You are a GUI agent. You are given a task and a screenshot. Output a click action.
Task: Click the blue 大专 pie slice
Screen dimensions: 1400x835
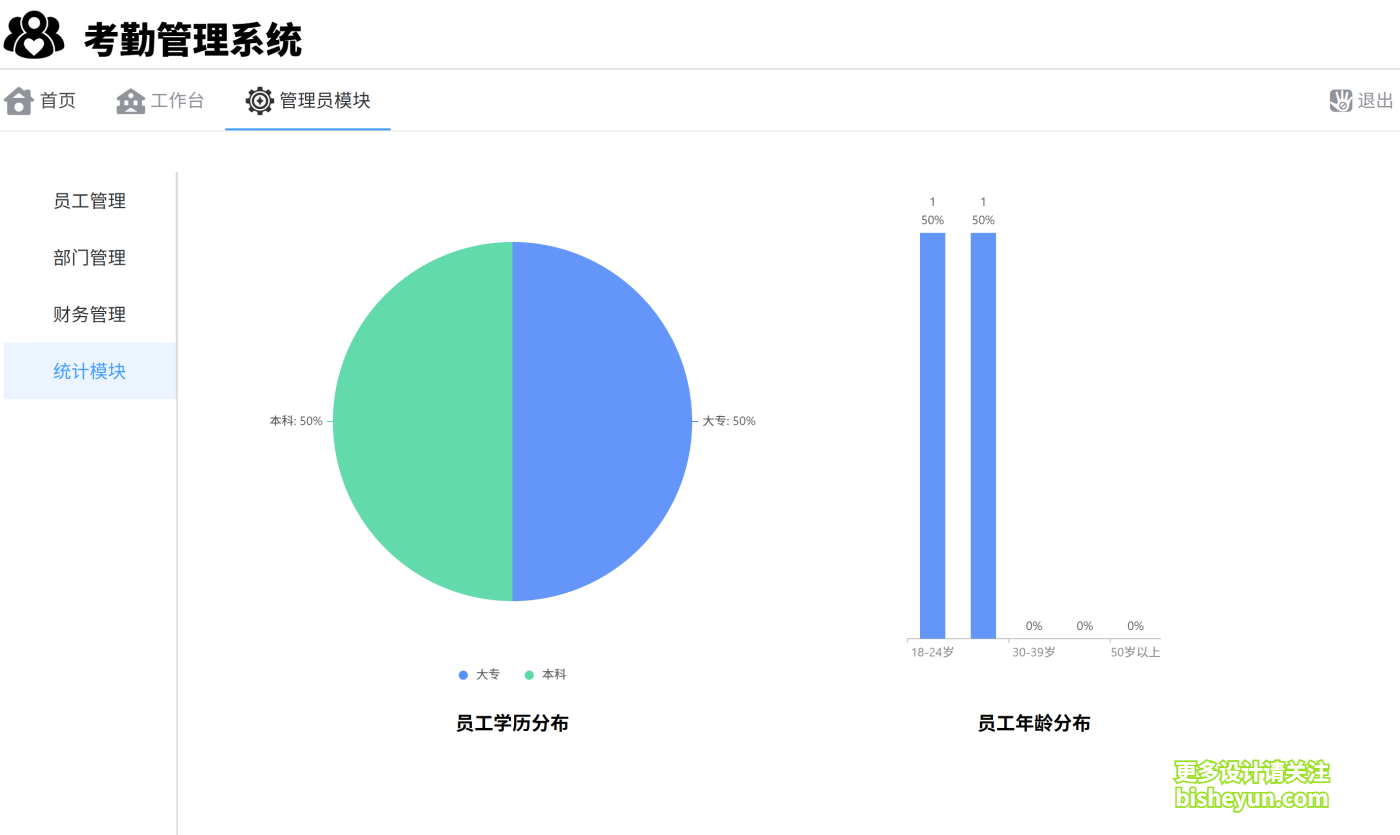click(600, 421)
